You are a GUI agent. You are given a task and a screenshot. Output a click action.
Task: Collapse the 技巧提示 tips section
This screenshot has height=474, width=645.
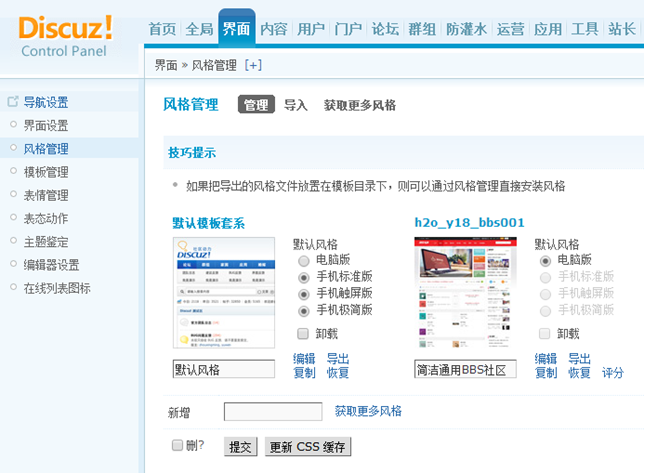(192, 153)
